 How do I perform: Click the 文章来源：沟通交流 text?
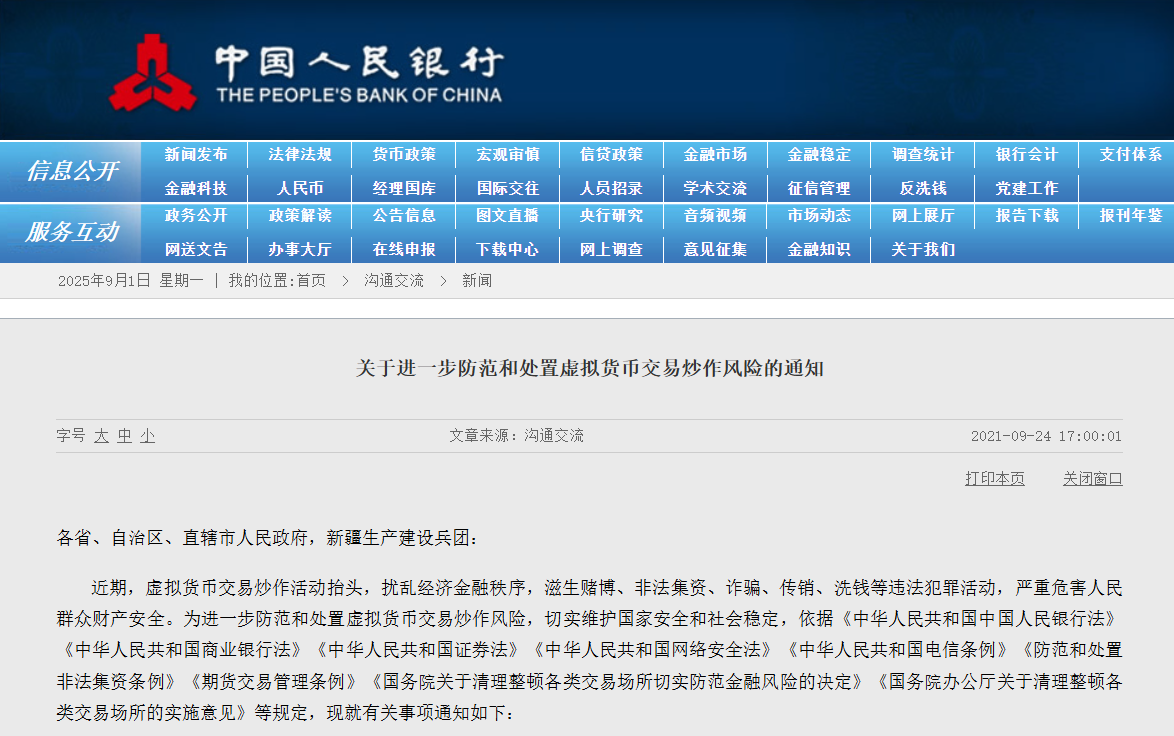tap(516, 436)
